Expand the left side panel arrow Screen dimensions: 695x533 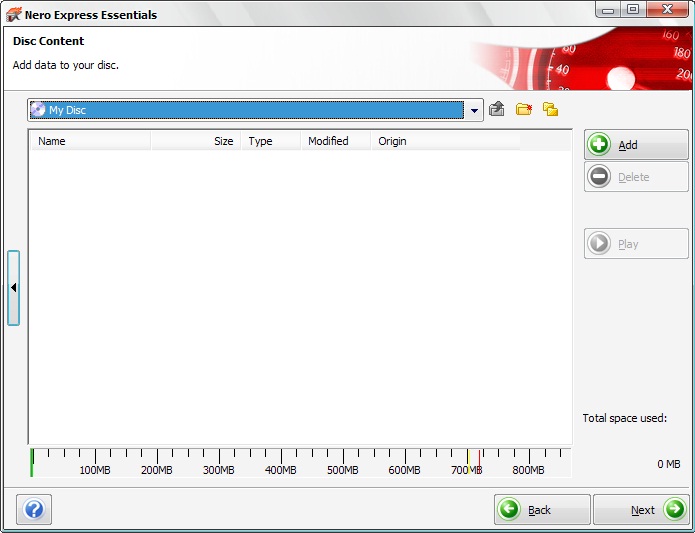point(13,288)
